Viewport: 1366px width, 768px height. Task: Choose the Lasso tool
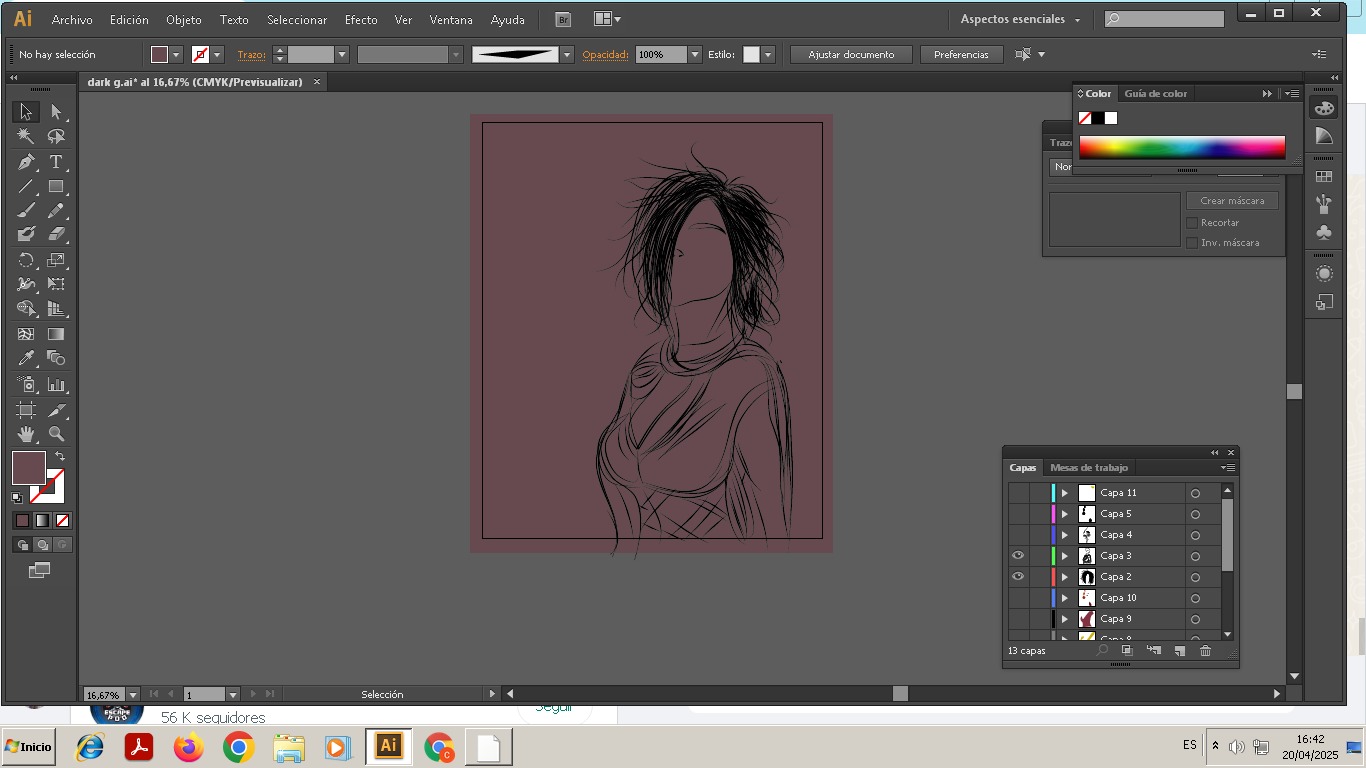(x=56, y=137)
